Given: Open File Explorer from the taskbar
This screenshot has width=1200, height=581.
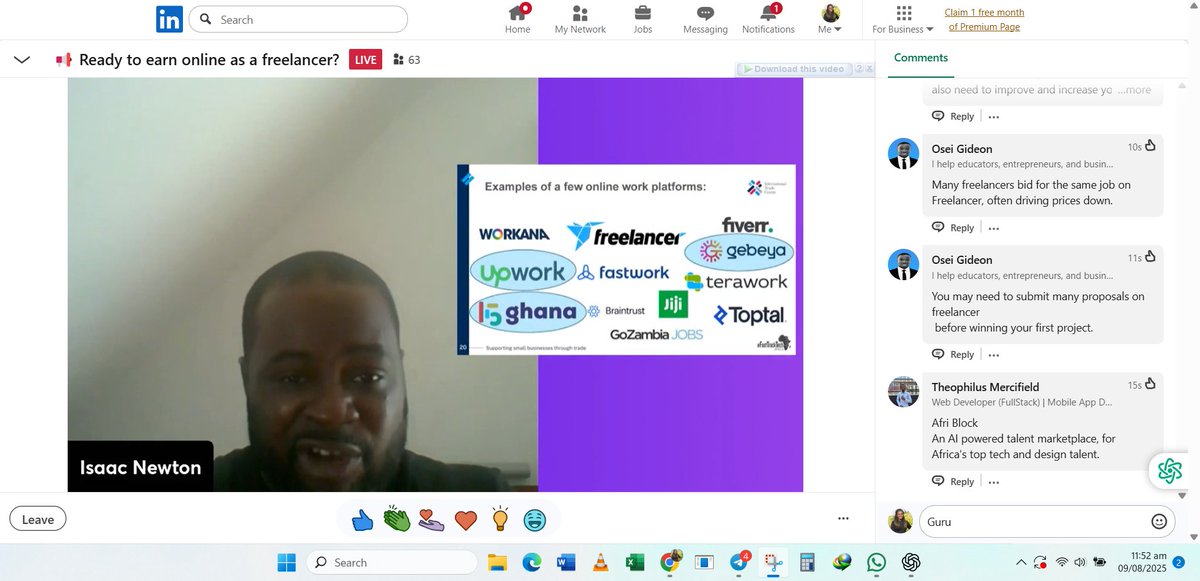Looking at the screenshot, I should [496, 562].
